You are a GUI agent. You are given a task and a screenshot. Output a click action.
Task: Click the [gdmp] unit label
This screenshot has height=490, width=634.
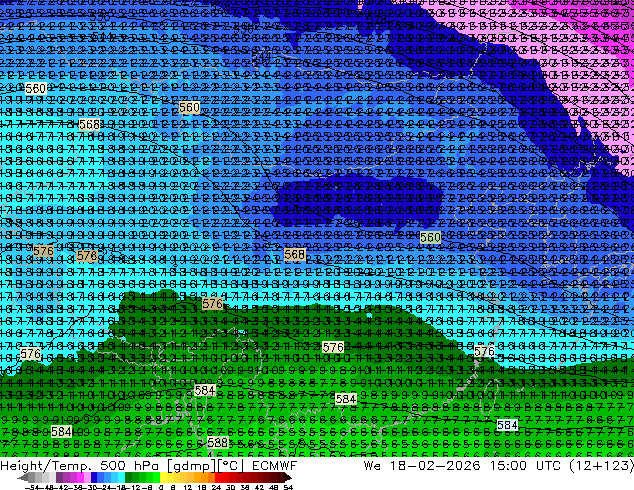[x=192, y=466]
